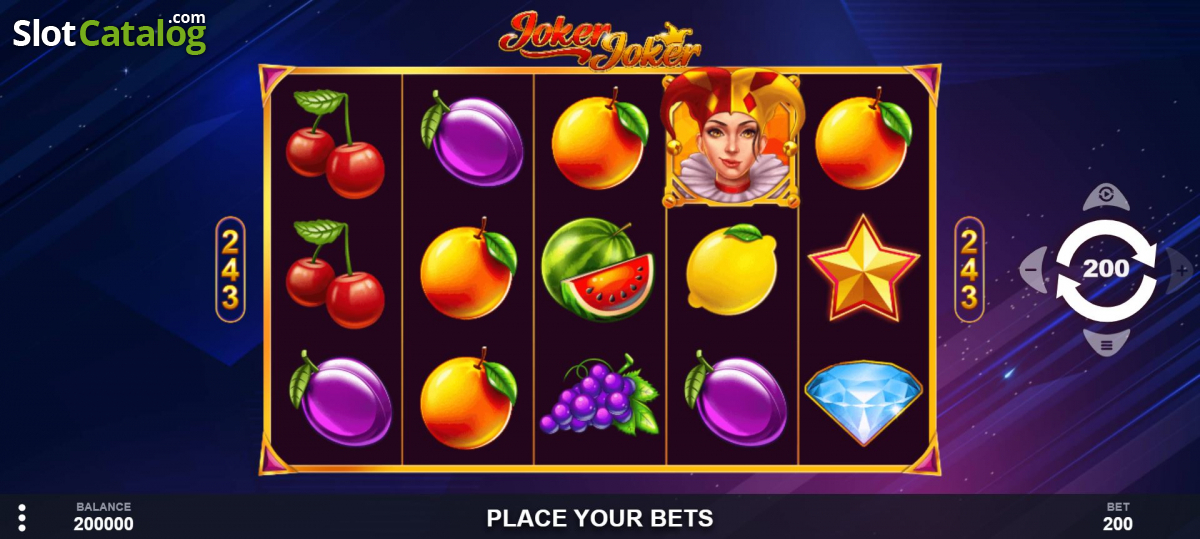Open autoplay button above spin control

coord(1106,196)
